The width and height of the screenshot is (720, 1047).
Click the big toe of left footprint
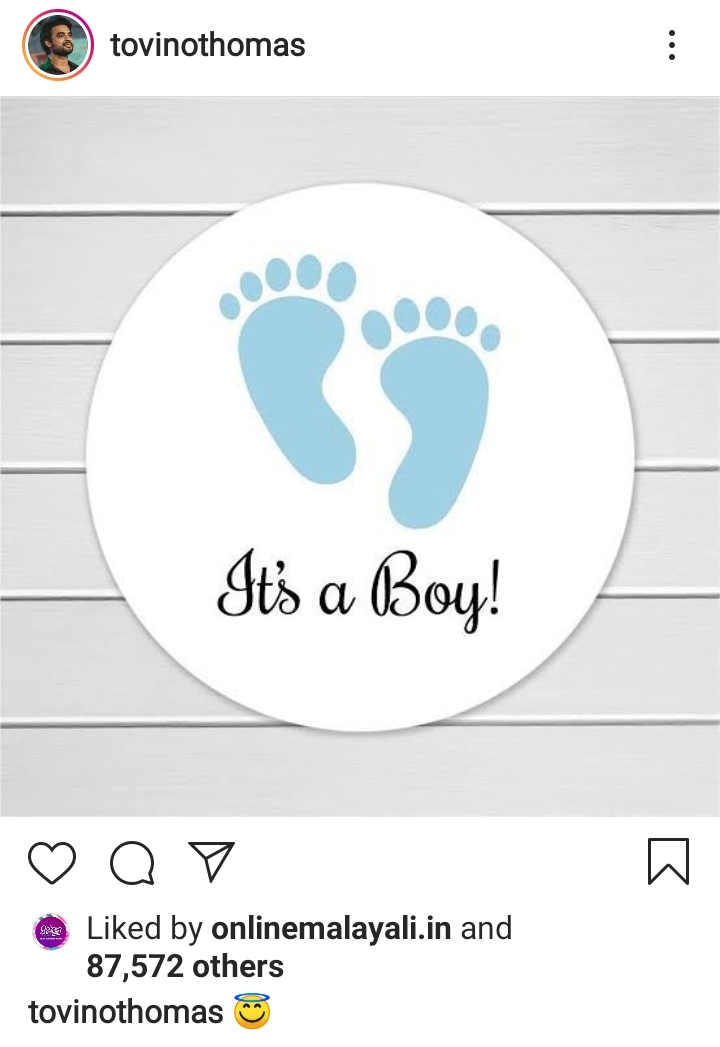pyautogui.click(x=341, y=281)
